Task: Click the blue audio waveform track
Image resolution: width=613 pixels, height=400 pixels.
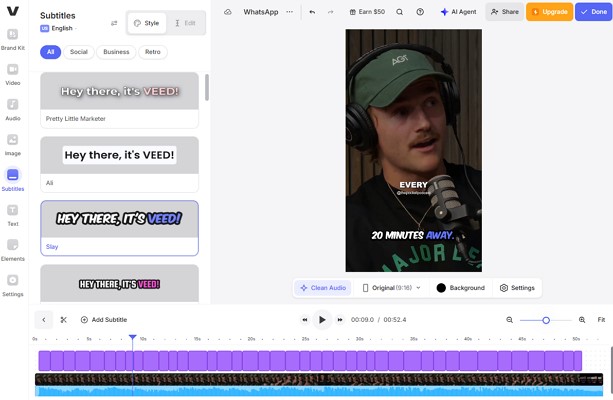Action: click(319, 391)
